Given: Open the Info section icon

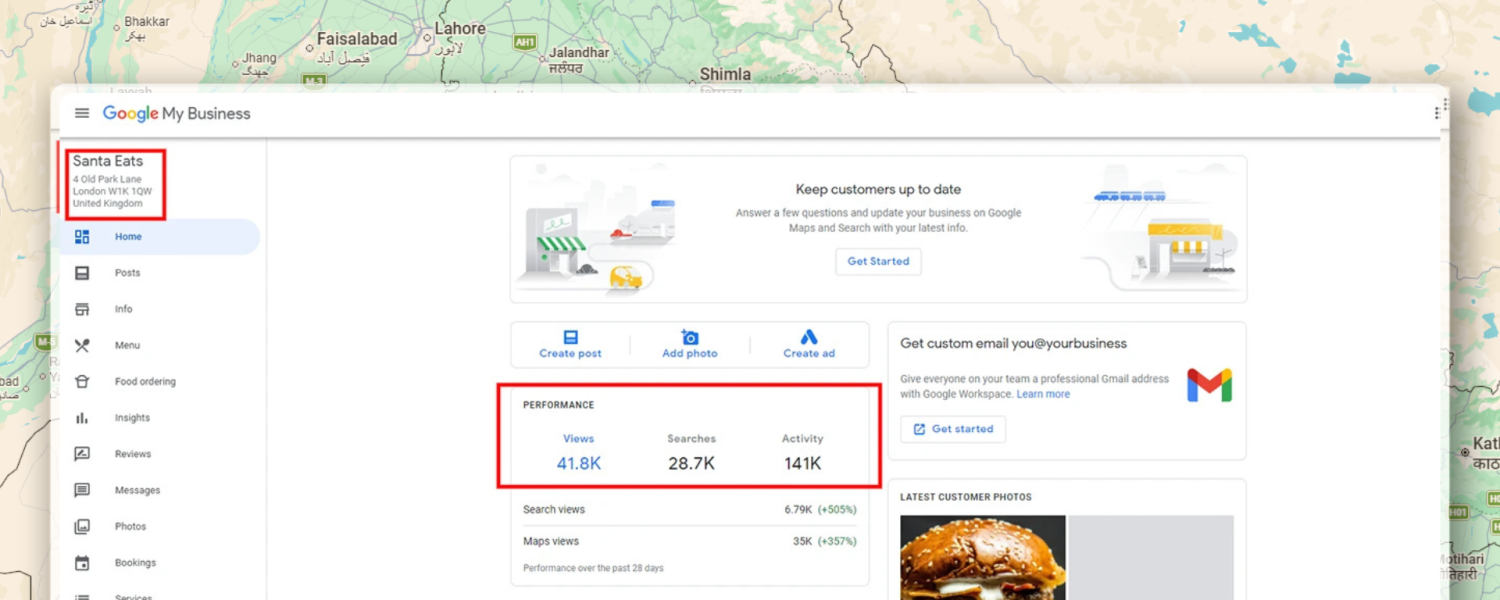Looking at the screenshot, I should (x=82, y=308).
